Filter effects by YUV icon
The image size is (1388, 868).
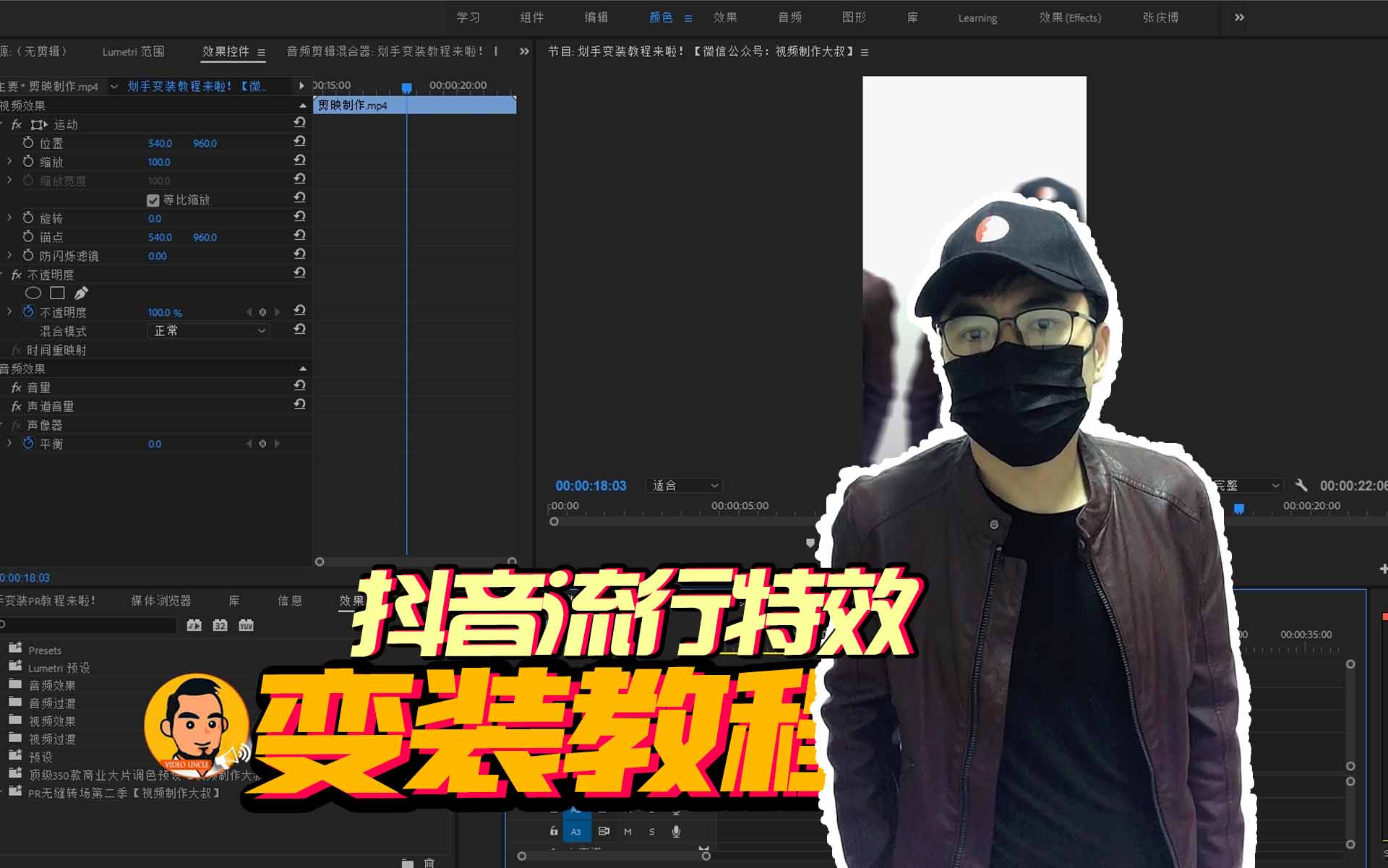coord(246,625)
